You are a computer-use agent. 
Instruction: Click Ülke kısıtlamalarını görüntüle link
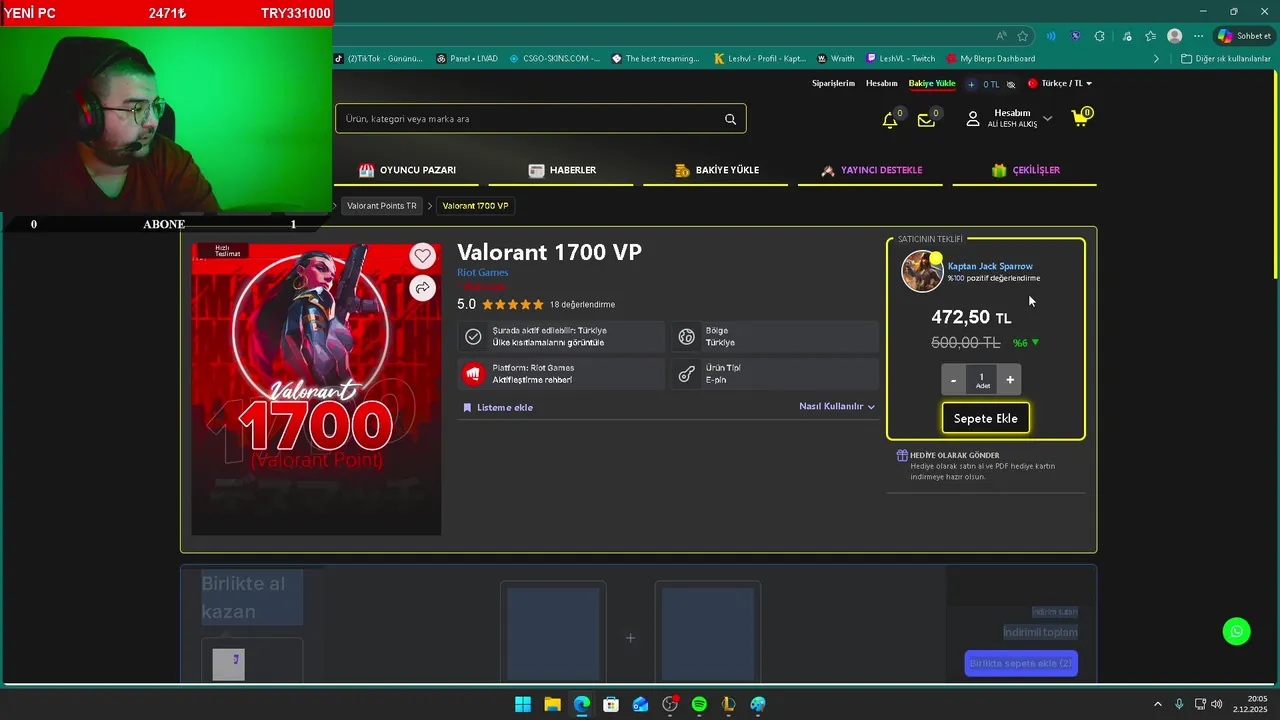click(548, 343)
